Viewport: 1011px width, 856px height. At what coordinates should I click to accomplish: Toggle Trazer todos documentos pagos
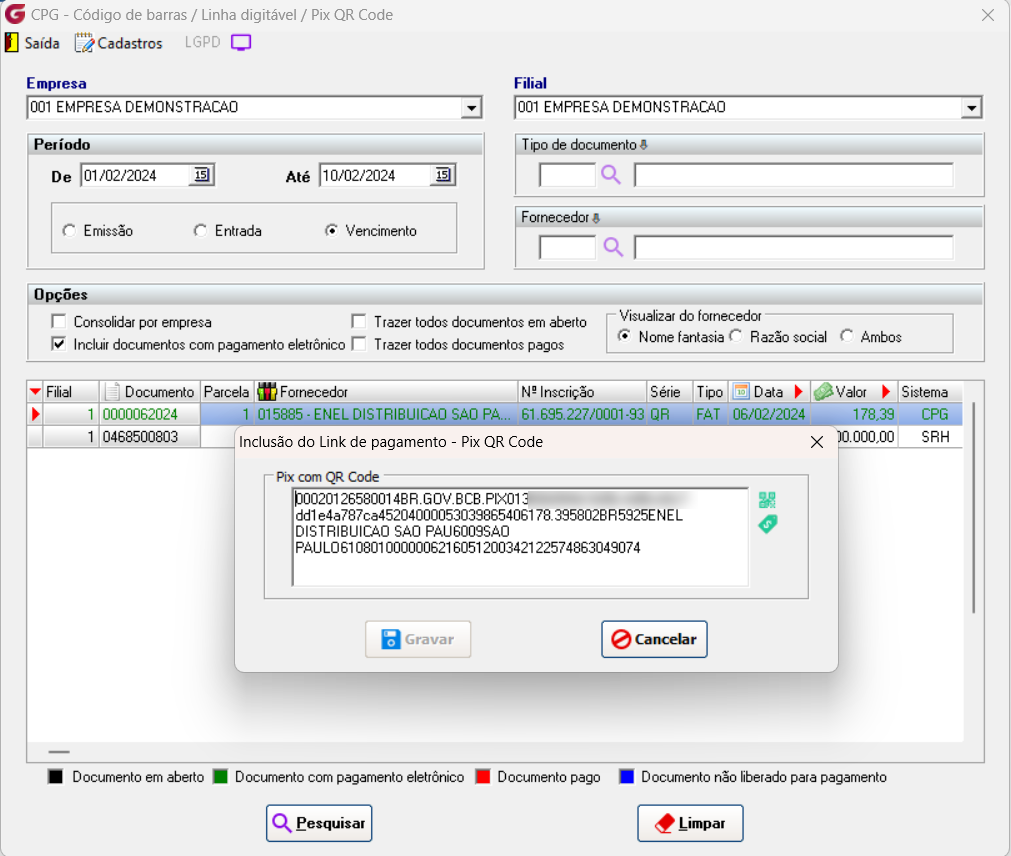pos(359,344)
